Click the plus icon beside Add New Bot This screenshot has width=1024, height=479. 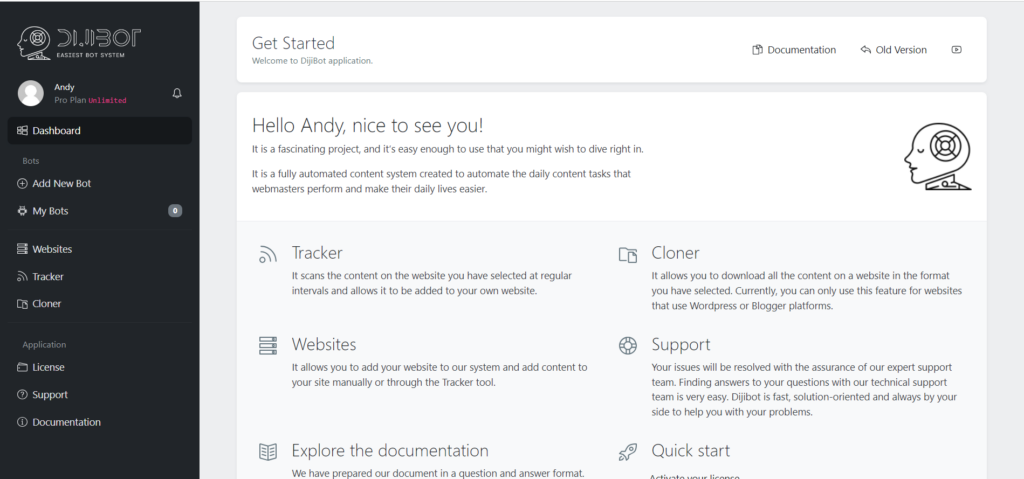(x=22, y=184)
